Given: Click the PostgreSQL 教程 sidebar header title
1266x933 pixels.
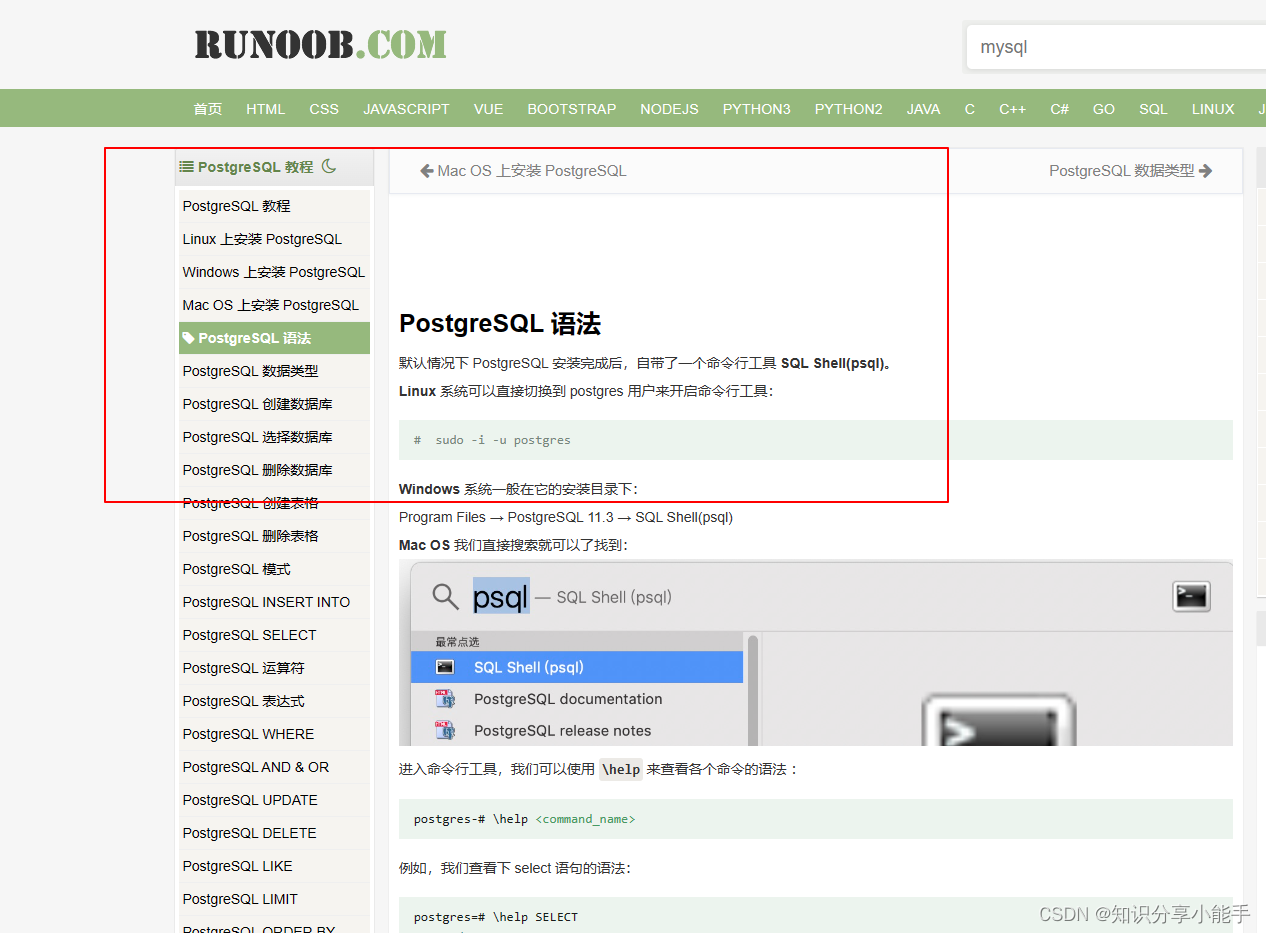Looking at the screenshot, I should point(256,167).
